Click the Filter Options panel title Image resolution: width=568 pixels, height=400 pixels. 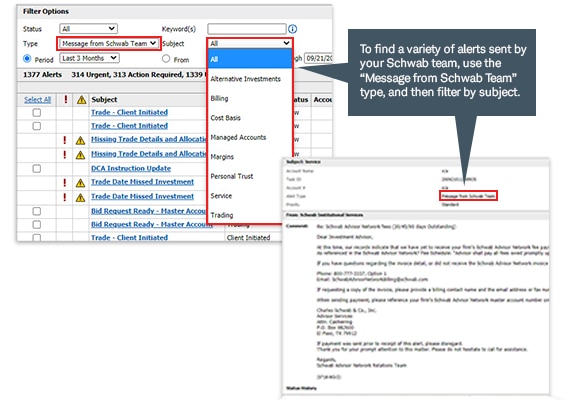pyautogui.click(x=46, y=11)
